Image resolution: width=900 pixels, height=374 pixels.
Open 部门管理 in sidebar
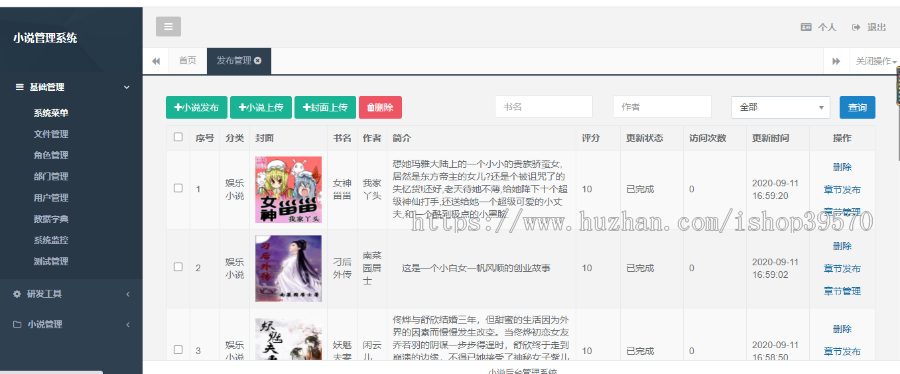[51, 177]
